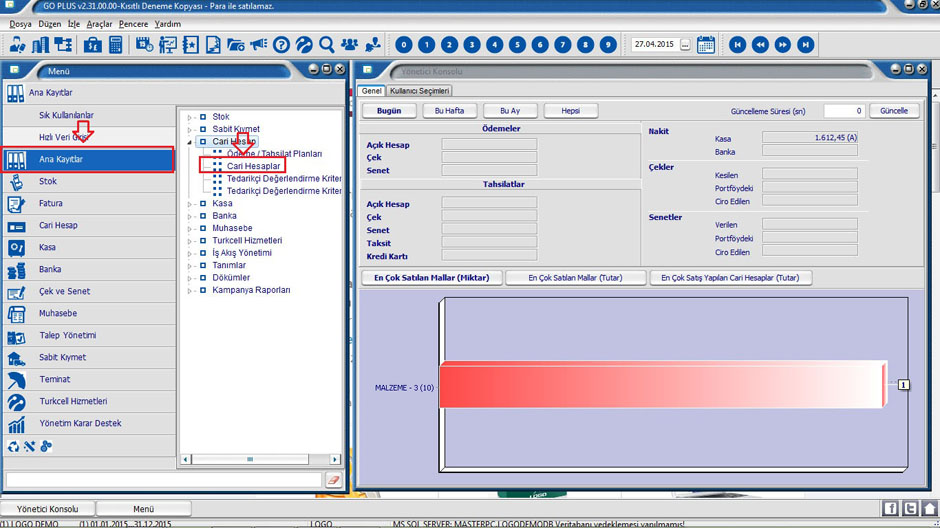Open the starred notebook toolbar icon

pos(191,45)
